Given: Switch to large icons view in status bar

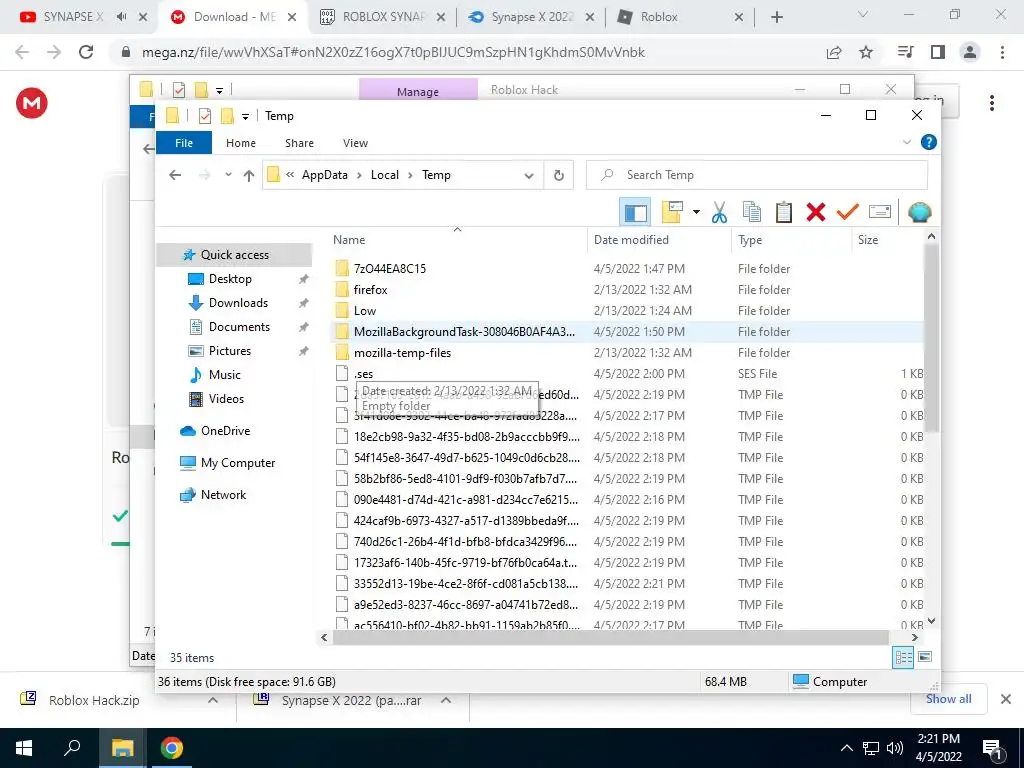Looking at the screenshot, I should coord(925,657).
